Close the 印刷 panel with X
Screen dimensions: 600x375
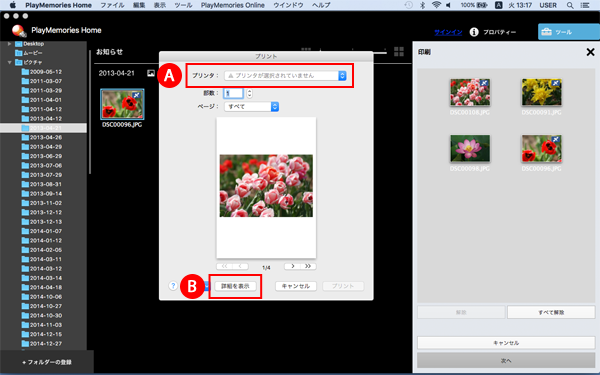coord(590,52)
